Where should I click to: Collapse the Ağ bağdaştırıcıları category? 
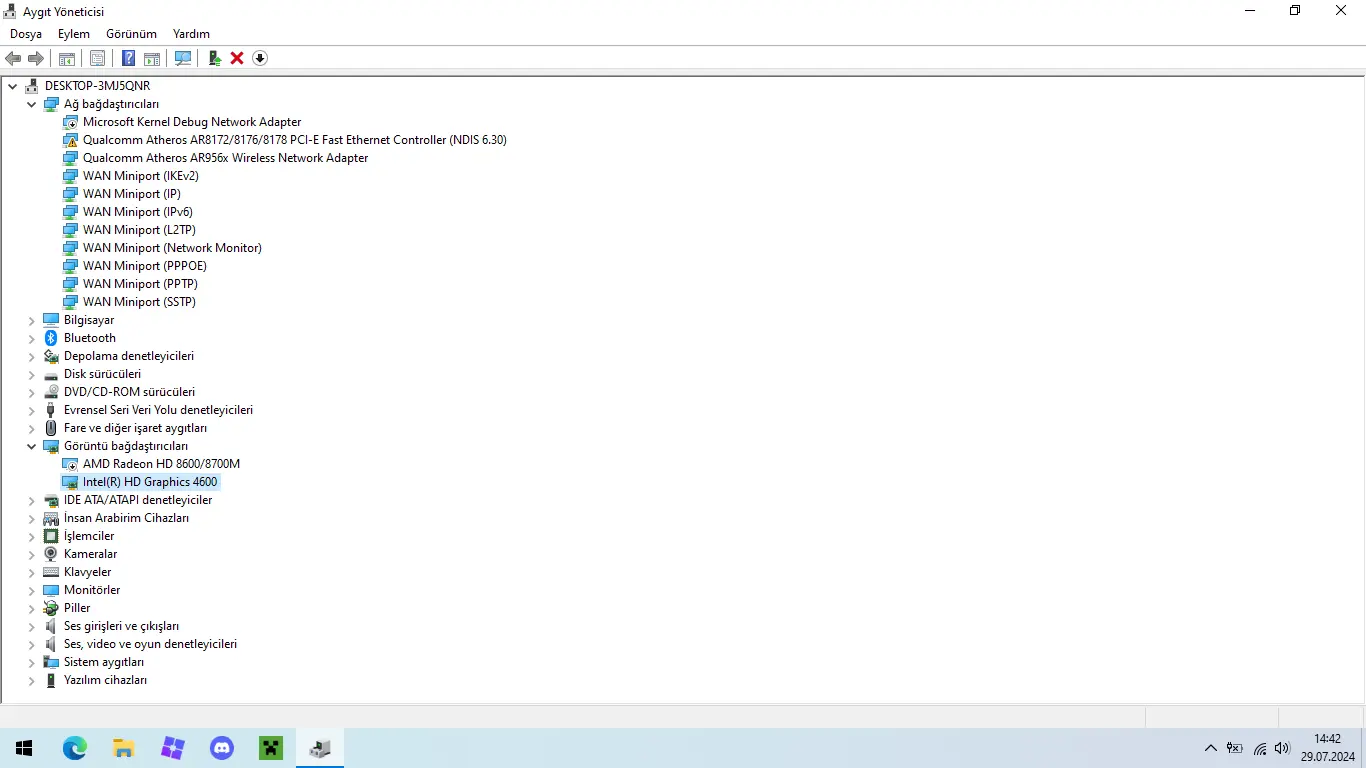[32, 104]
